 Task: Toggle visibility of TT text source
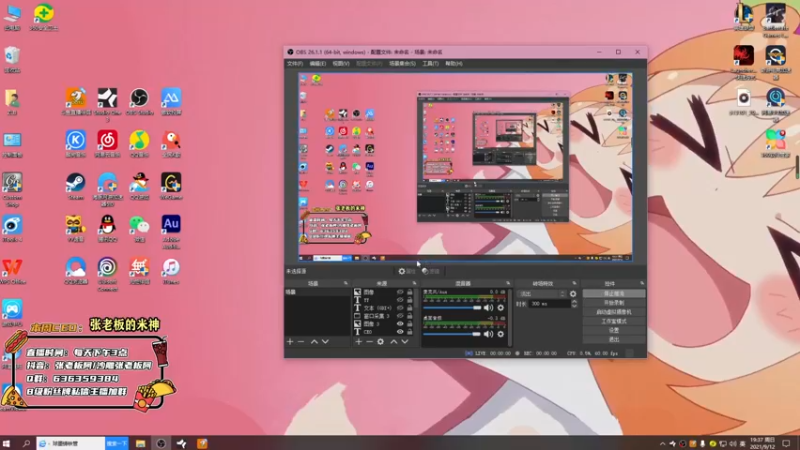(x=400, y=300)
